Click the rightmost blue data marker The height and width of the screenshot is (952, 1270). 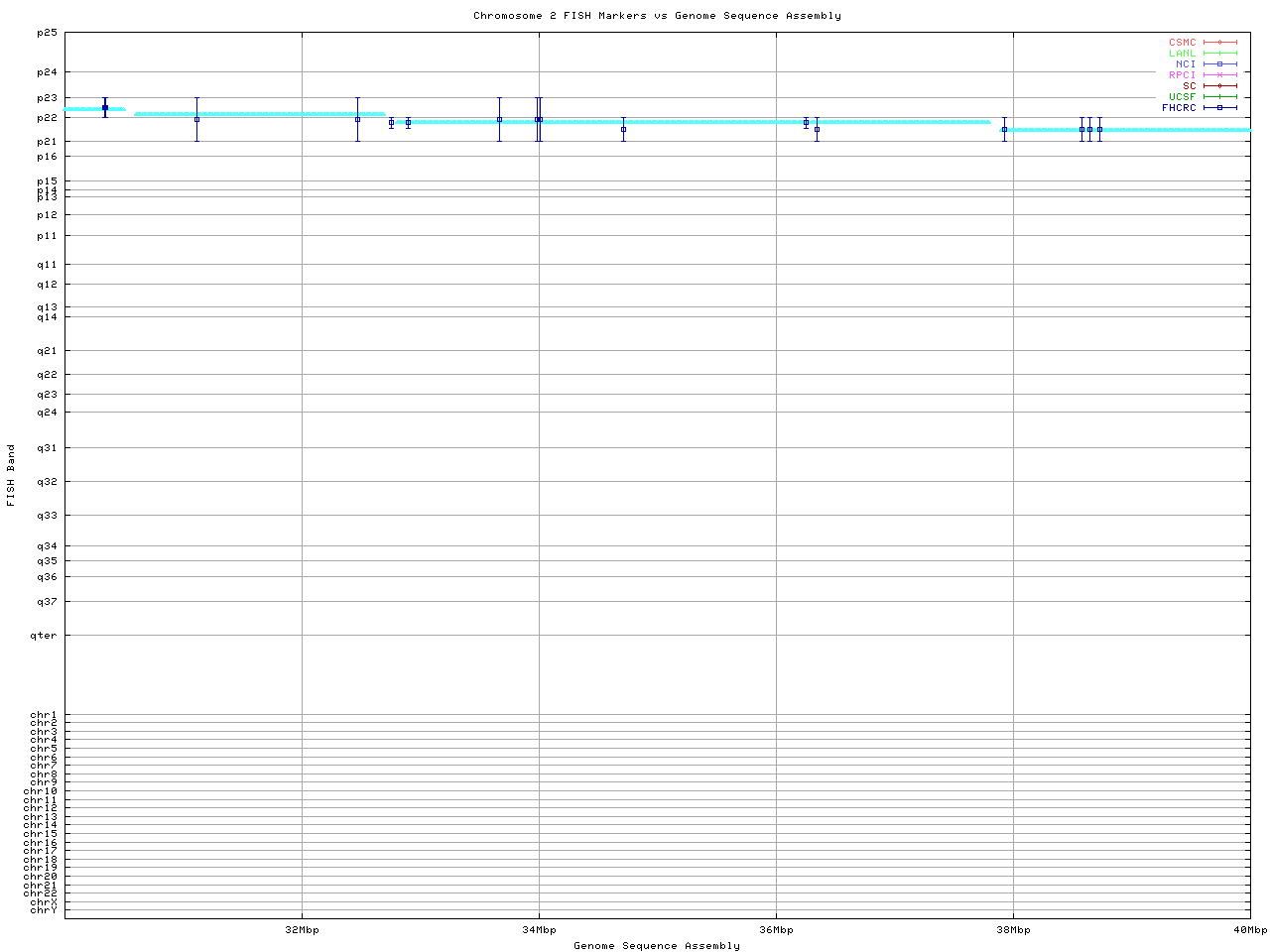click(1099, 129)
